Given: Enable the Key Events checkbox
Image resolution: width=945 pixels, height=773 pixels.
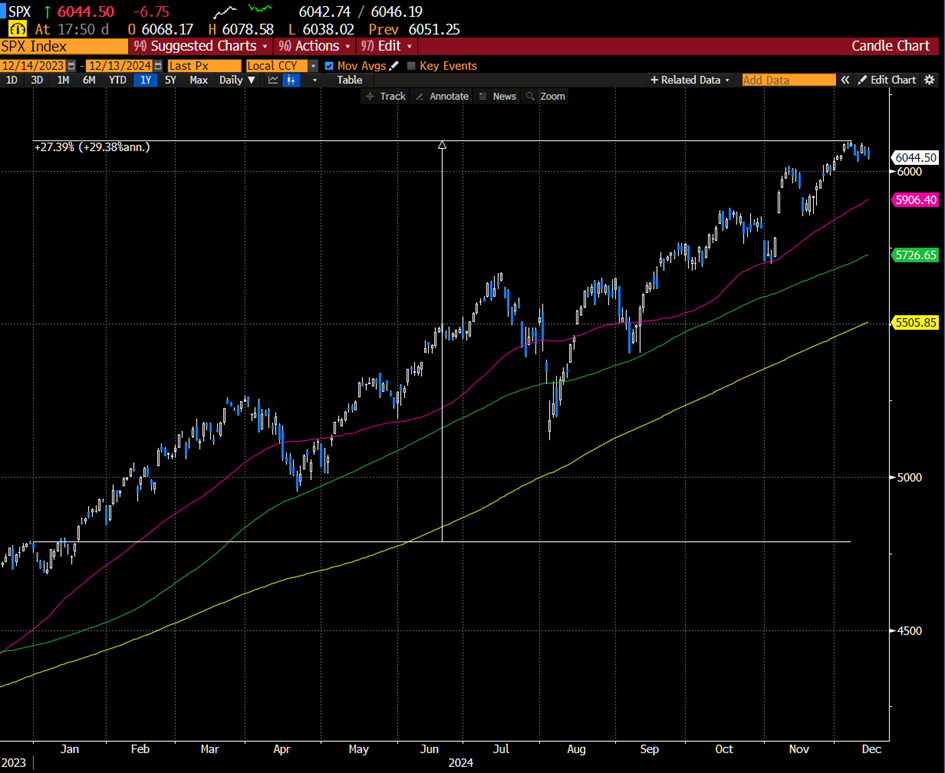Looking at the screenshot, I should coord(411,66).
